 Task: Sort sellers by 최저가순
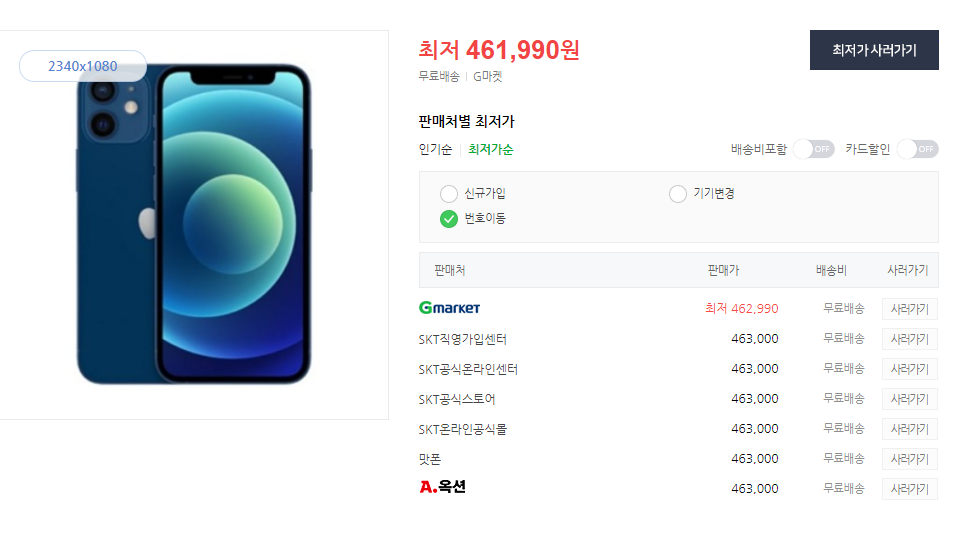point(491,149)
